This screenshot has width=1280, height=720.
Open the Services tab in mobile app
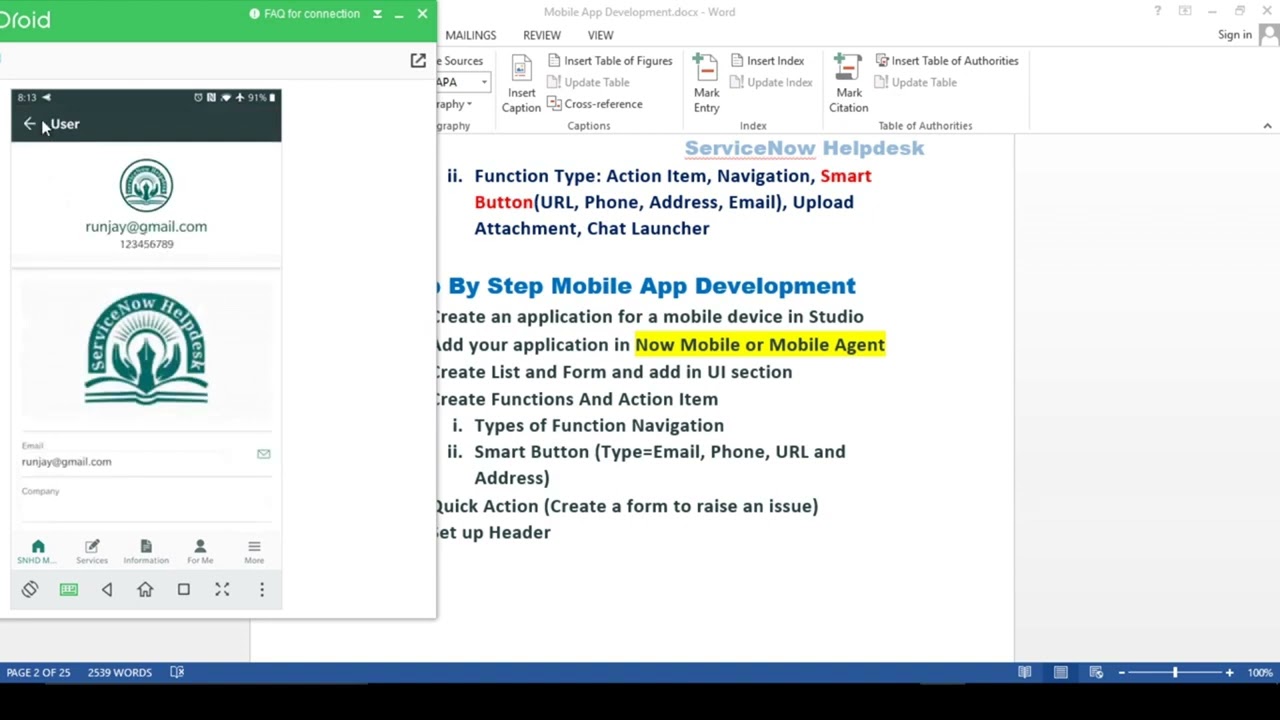tap(92, 551)
